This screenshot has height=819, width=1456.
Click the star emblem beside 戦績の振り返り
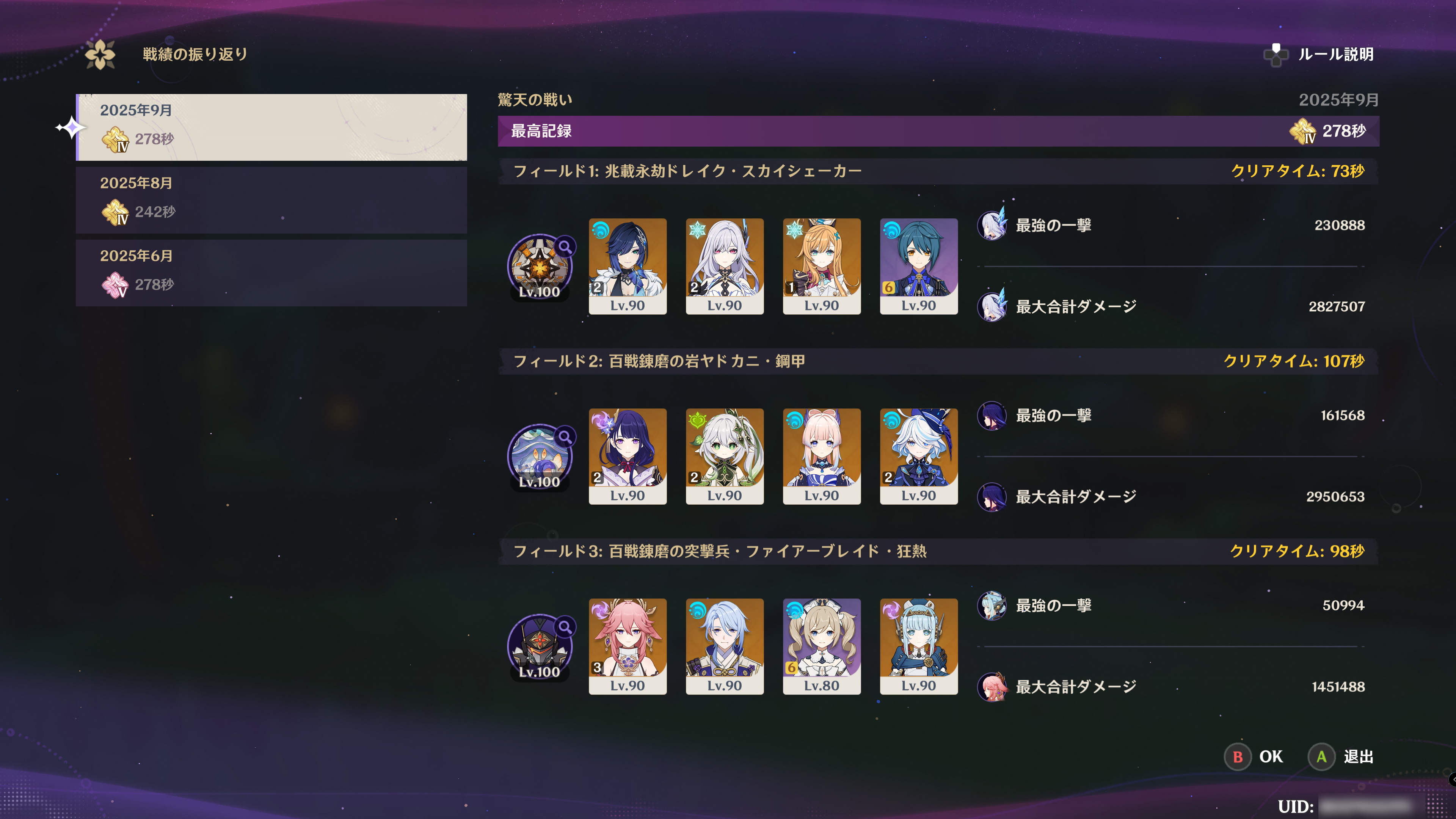[x=100, y=55]
